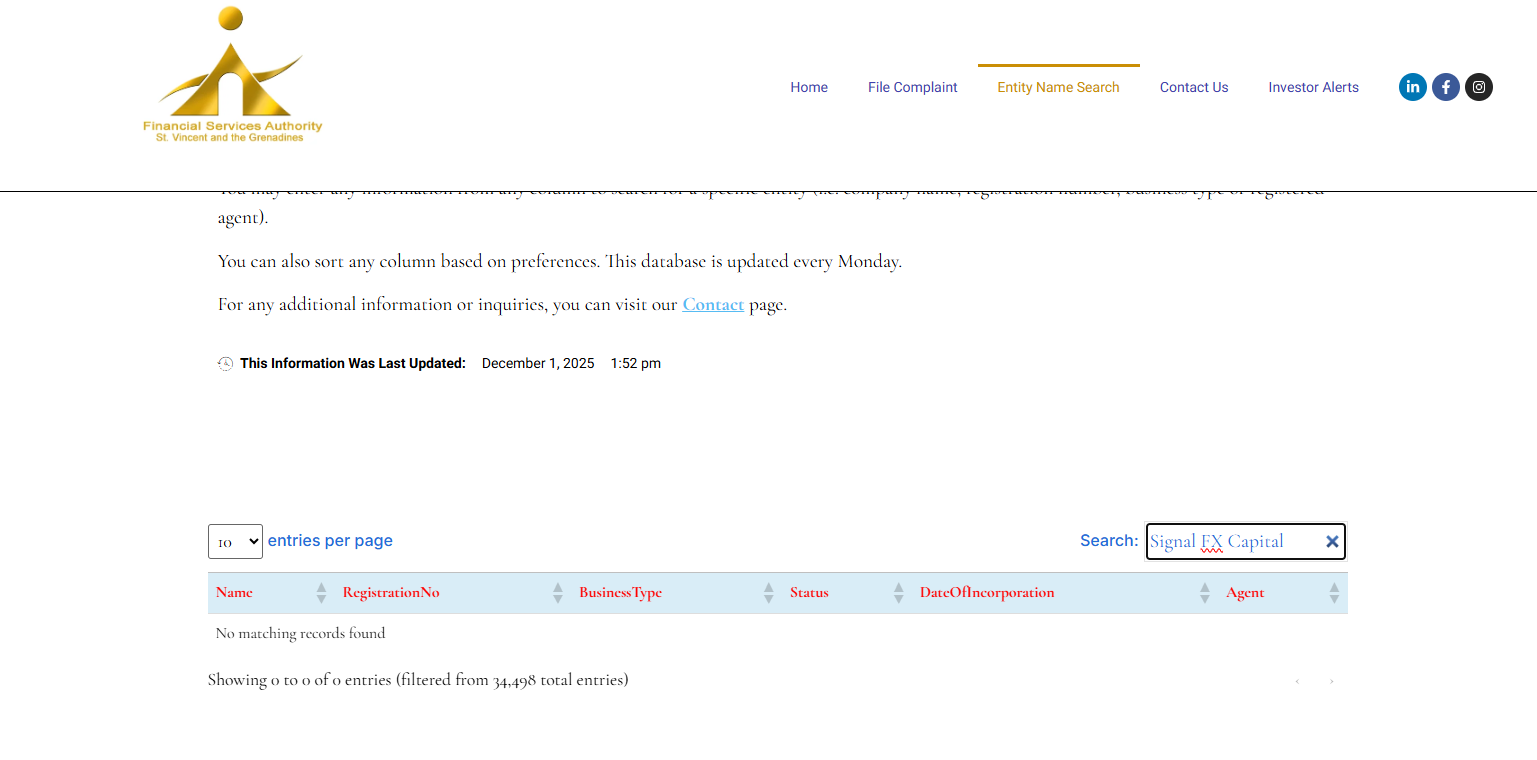Open the Instagram social icon

pos(1479,87)
